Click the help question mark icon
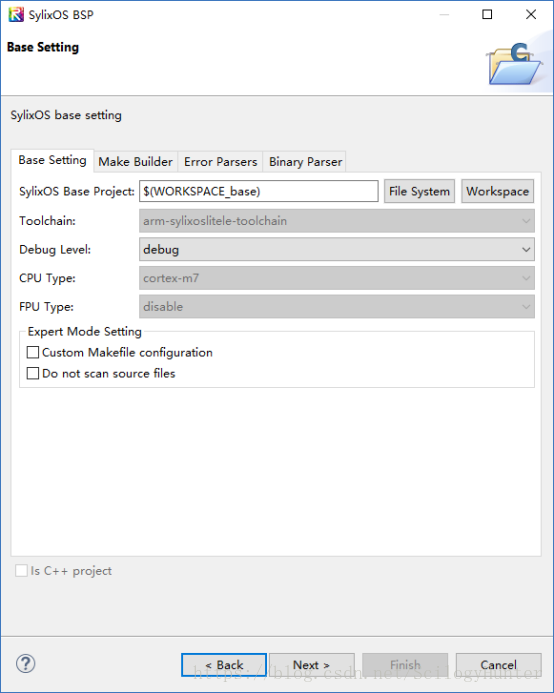The image size is (554, 693). [26, 663]
